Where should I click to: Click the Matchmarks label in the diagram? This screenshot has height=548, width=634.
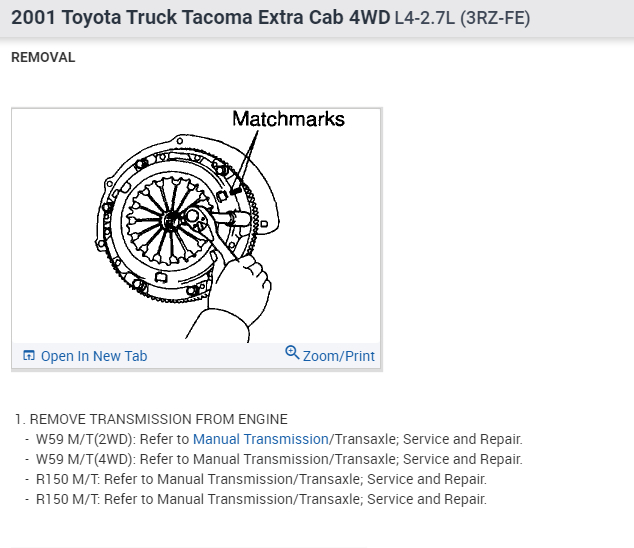pyautogui.click(x=288, y=119)
